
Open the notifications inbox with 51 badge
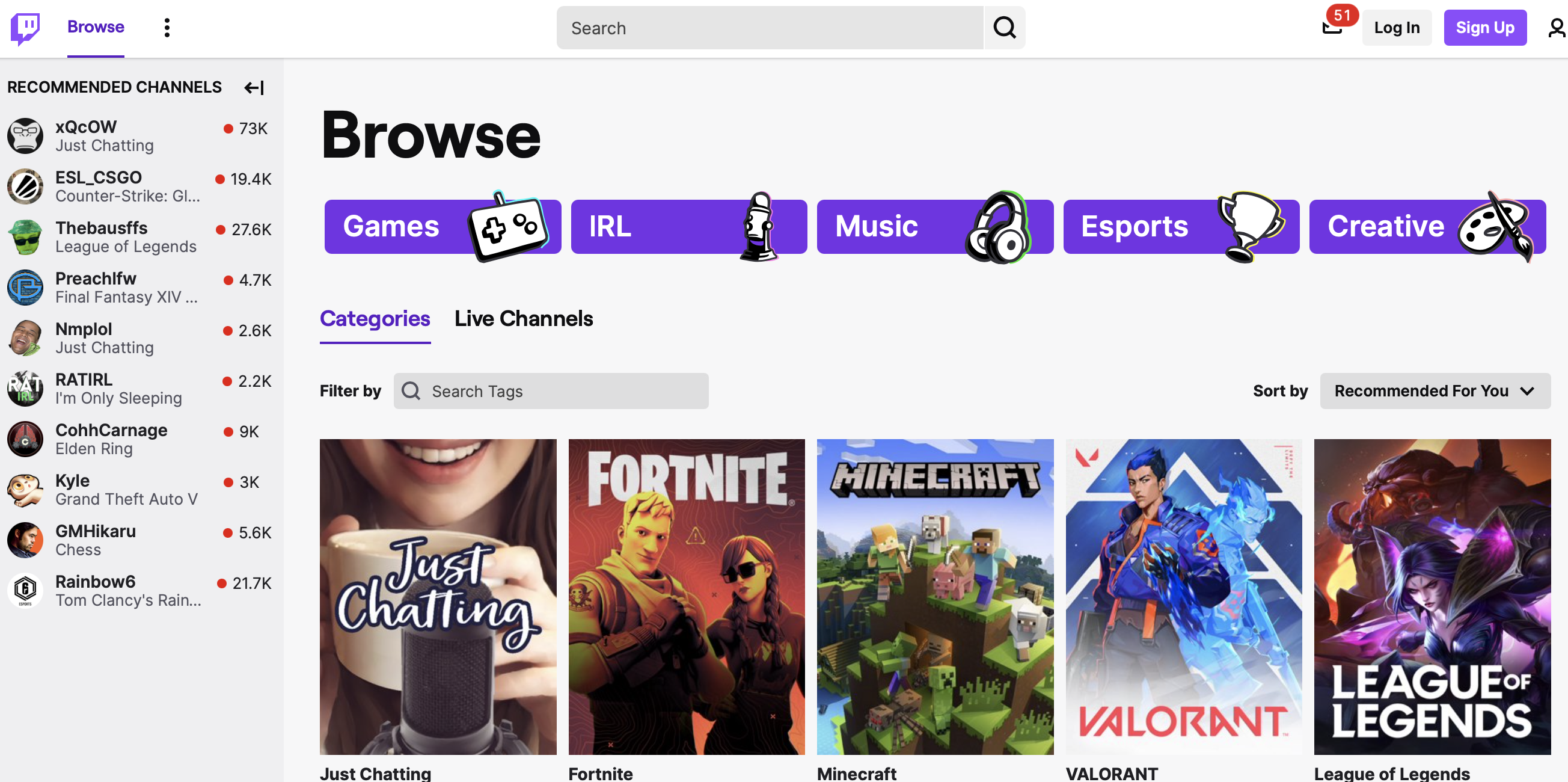click(x=1332, y=28)
